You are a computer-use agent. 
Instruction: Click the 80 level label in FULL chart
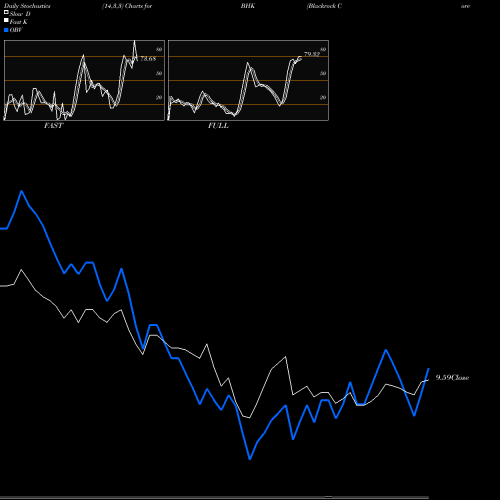(x=323, y=49)
